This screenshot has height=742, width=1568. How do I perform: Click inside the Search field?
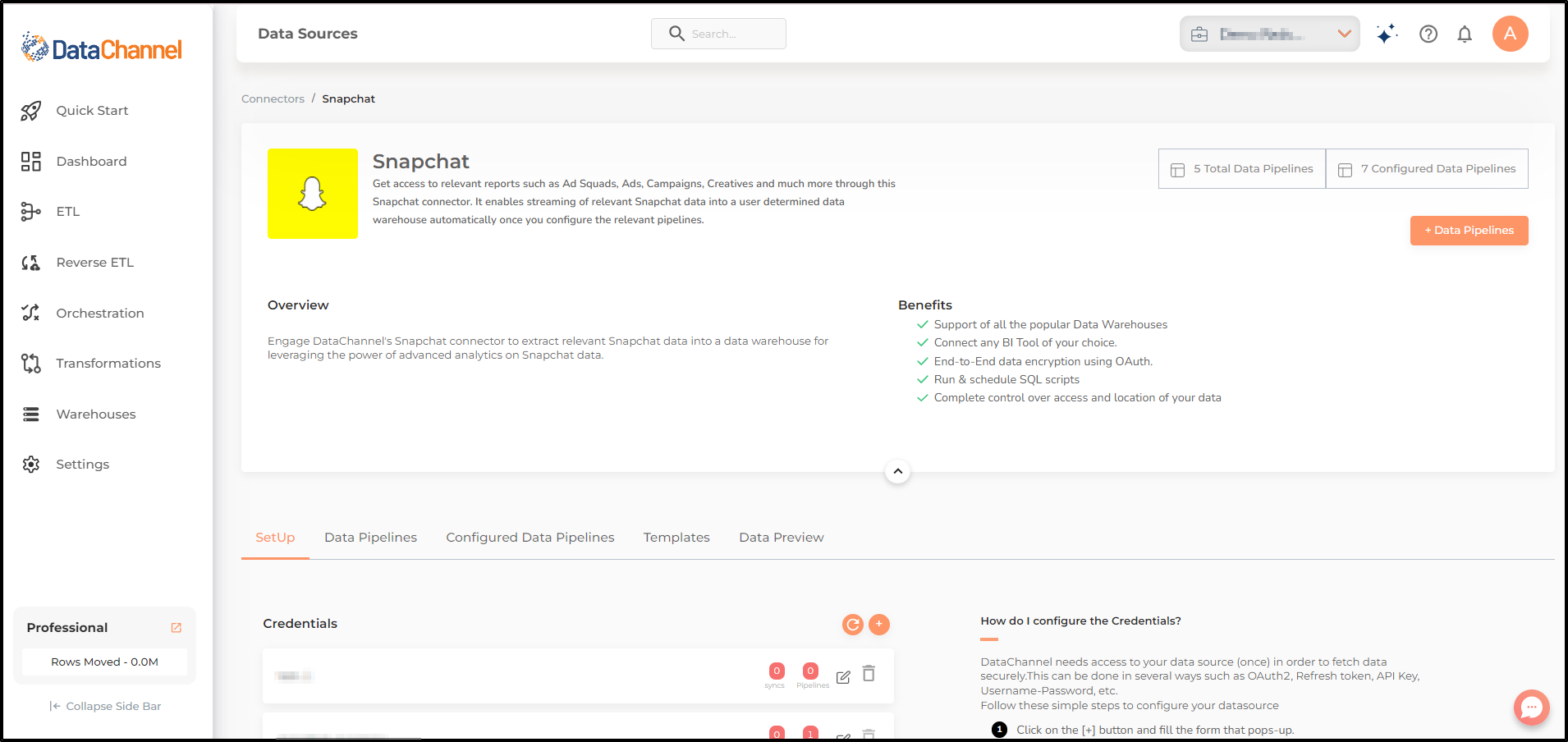pyautogui.click(x=718, y=34)
